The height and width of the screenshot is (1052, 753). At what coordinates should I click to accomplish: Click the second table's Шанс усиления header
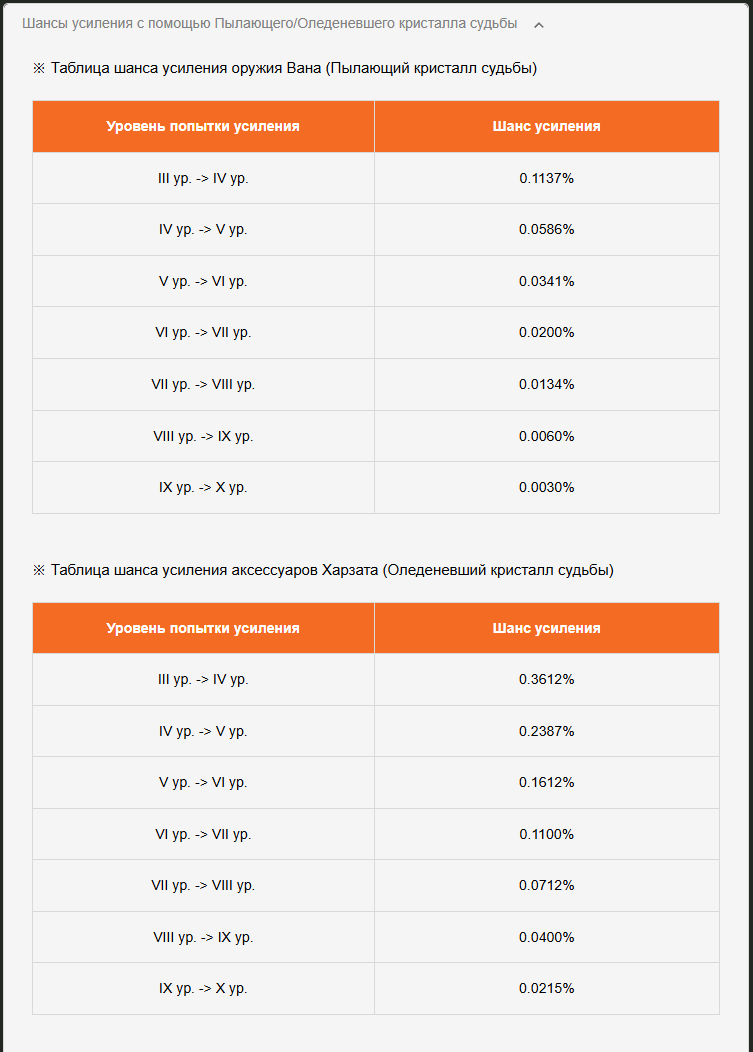[546, 628]
